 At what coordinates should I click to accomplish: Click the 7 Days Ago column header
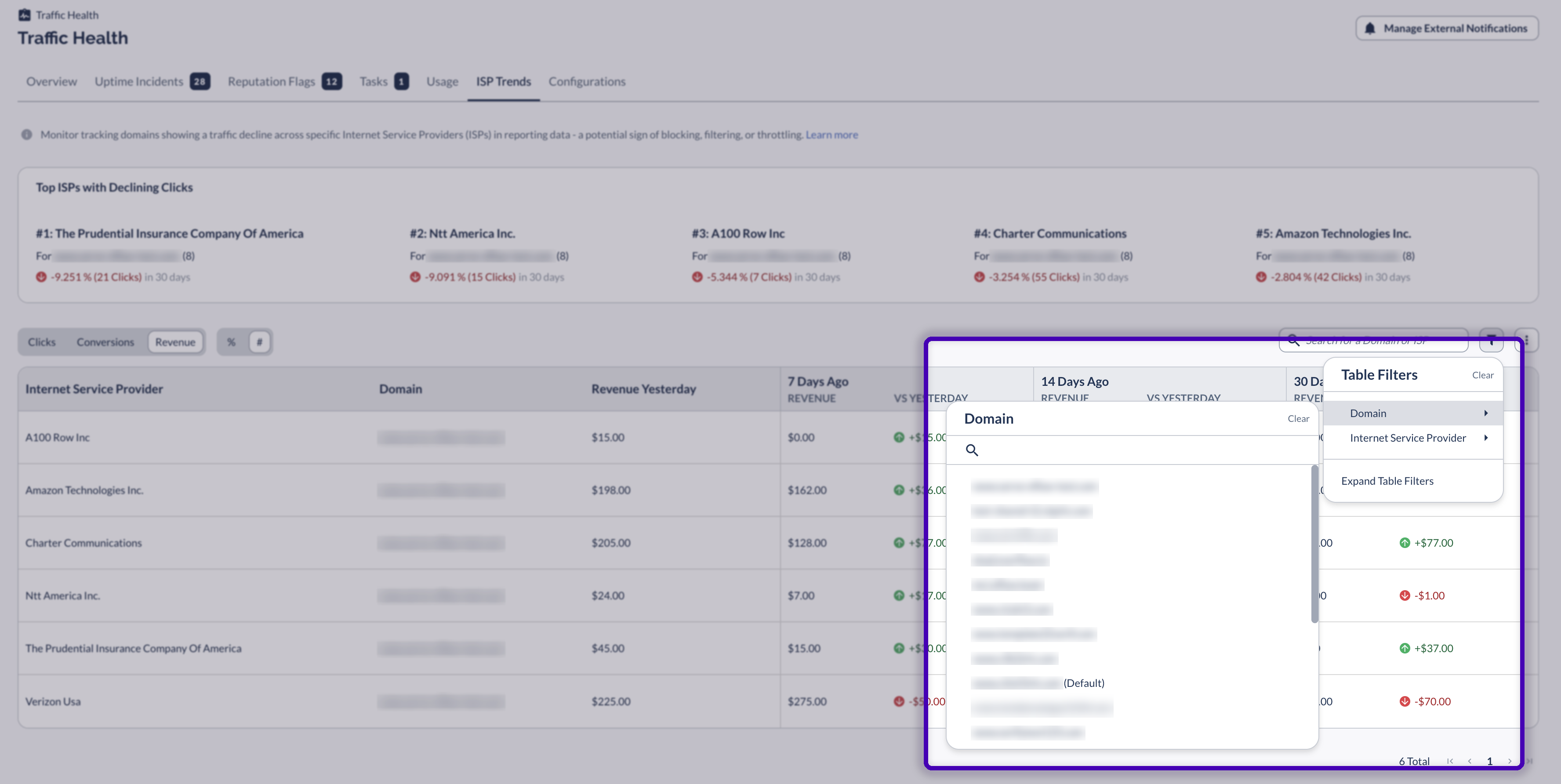point(817,382)
